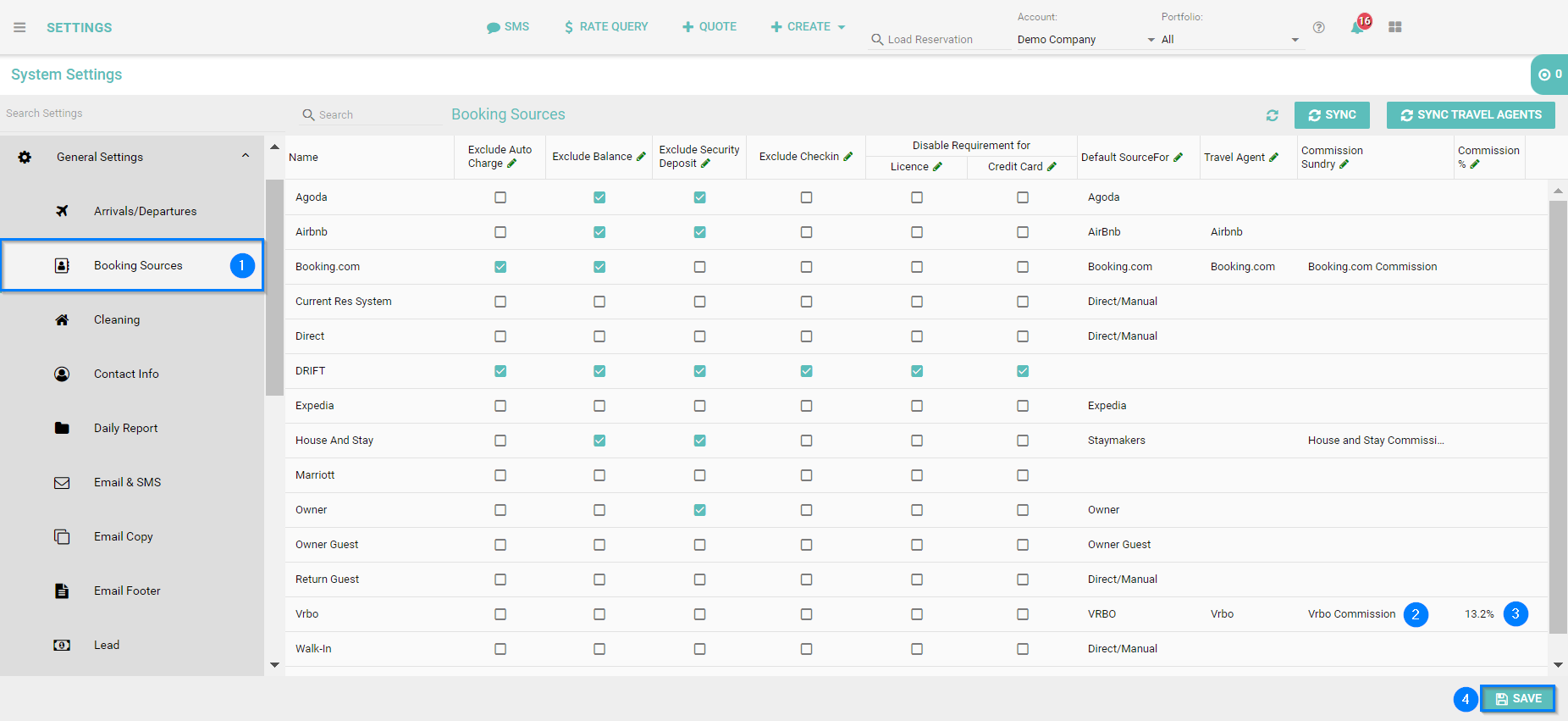This screenshot has width=1568, height=721.
Task: Click the notifications bell icon
Action: tap(1356, 27)
